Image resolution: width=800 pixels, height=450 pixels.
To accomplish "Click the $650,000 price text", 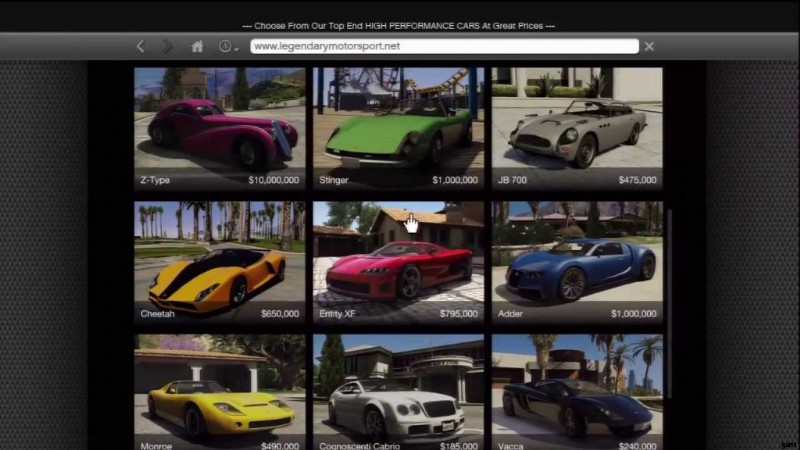I will tap(280, 314).
